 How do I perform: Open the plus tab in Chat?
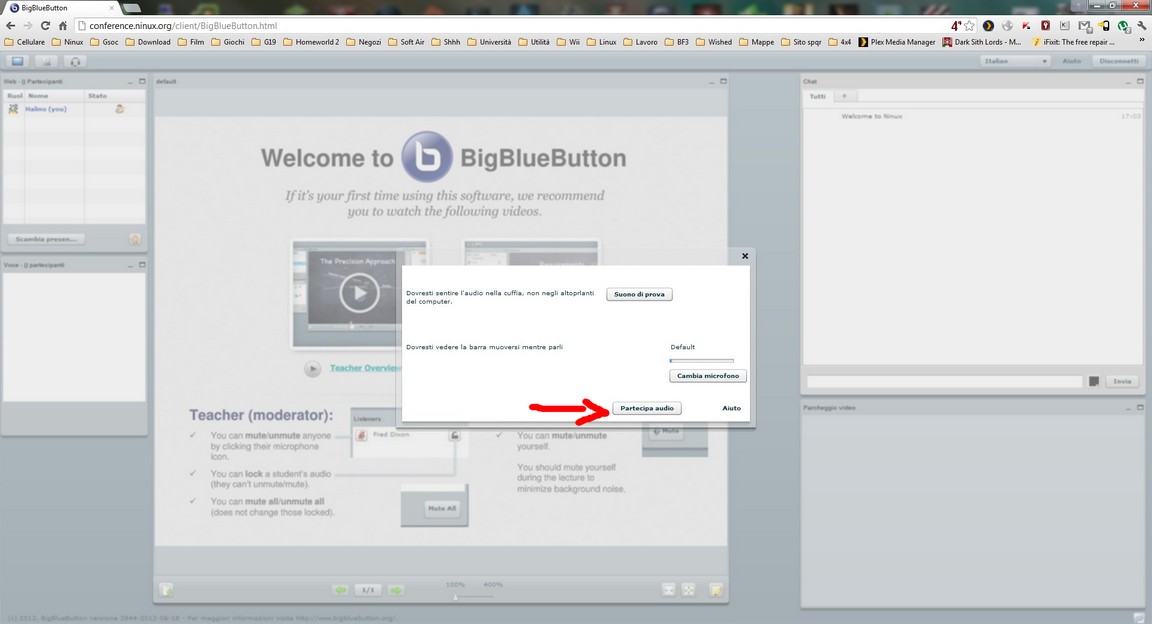(x=843, y=96)
